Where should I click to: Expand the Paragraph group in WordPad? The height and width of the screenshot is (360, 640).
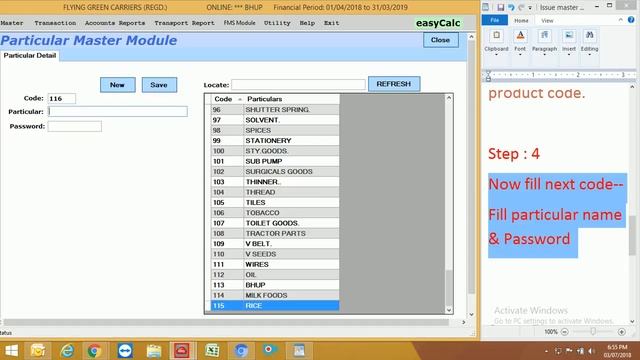click(x=544, y=42)
